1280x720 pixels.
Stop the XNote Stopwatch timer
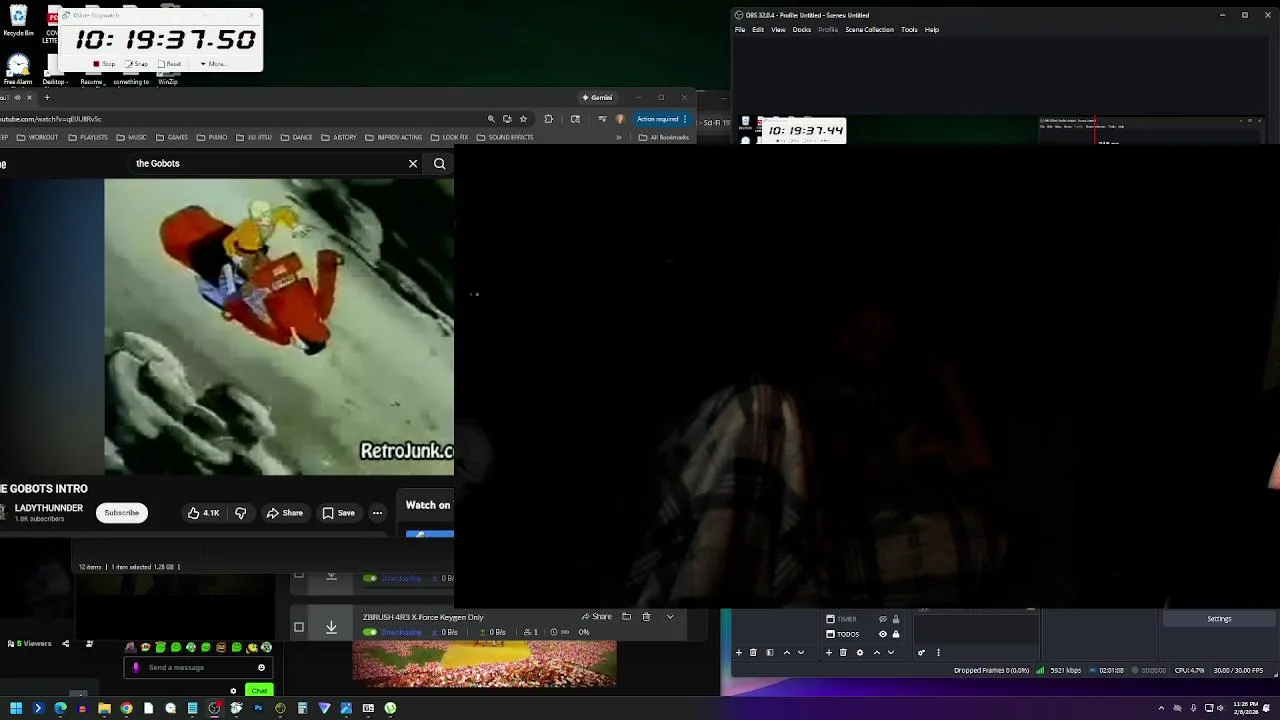pos(104,64)
